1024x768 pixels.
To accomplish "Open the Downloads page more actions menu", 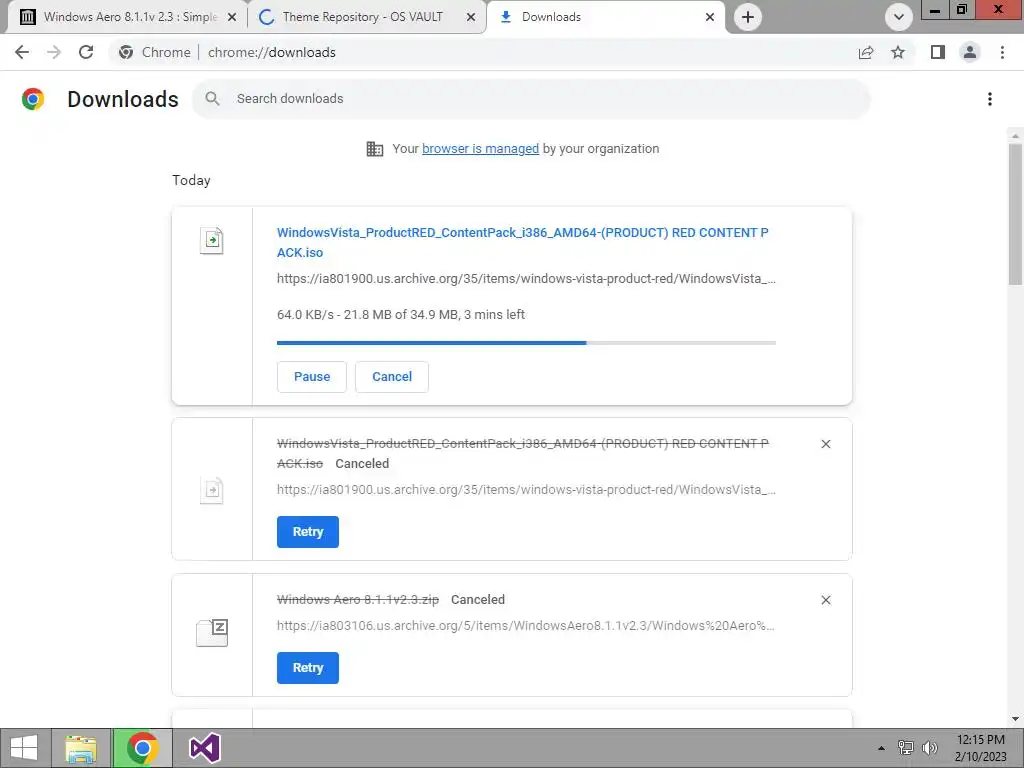I will 990,99.
